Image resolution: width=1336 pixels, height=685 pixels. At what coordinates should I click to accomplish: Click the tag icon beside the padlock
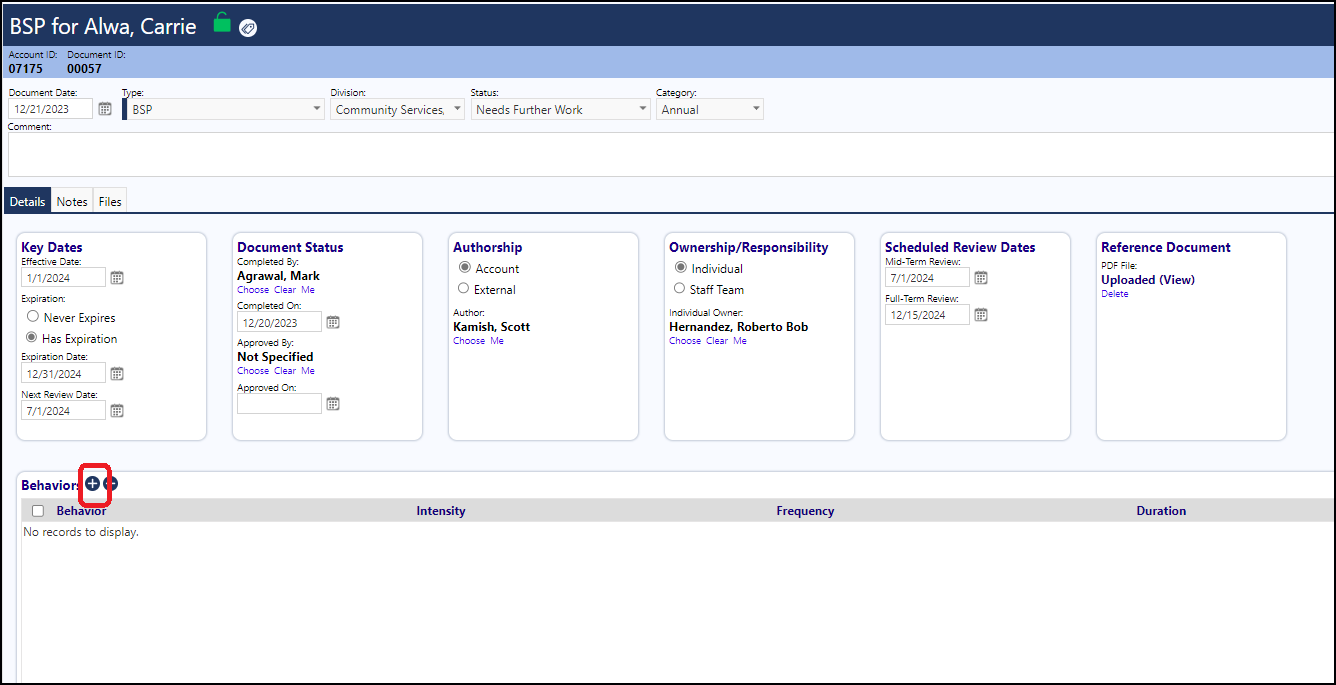[x=248, y=28]
